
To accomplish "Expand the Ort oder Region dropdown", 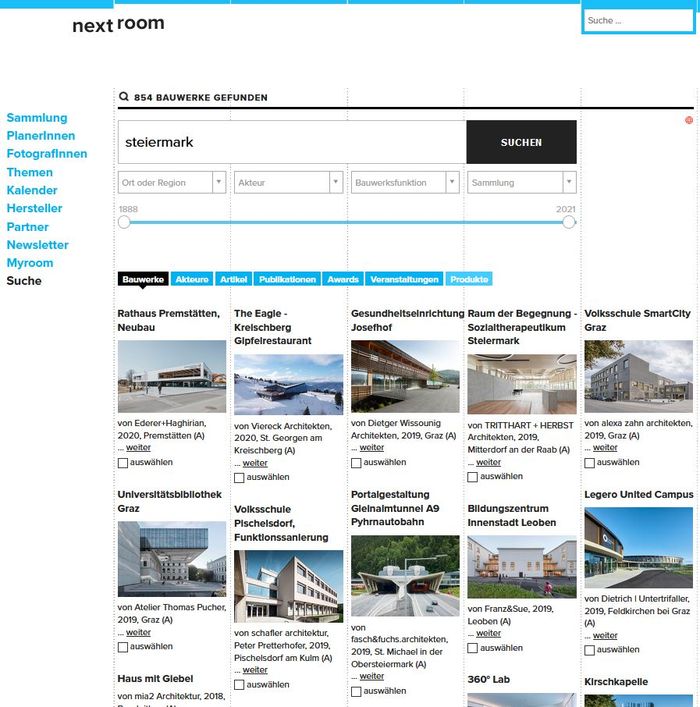I will pyautogui.click(x=172, y=183).
